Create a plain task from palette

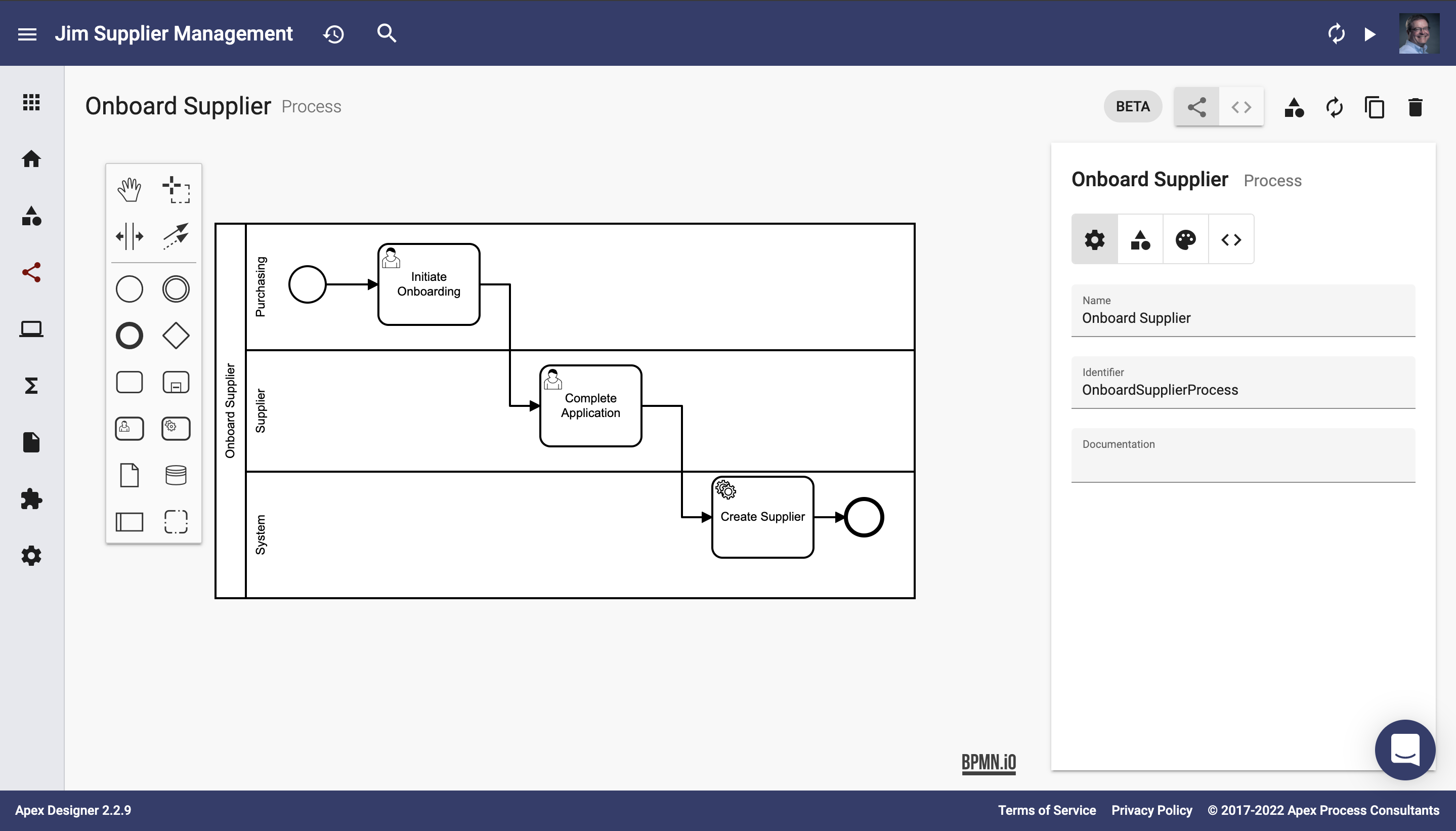point(130,383)
